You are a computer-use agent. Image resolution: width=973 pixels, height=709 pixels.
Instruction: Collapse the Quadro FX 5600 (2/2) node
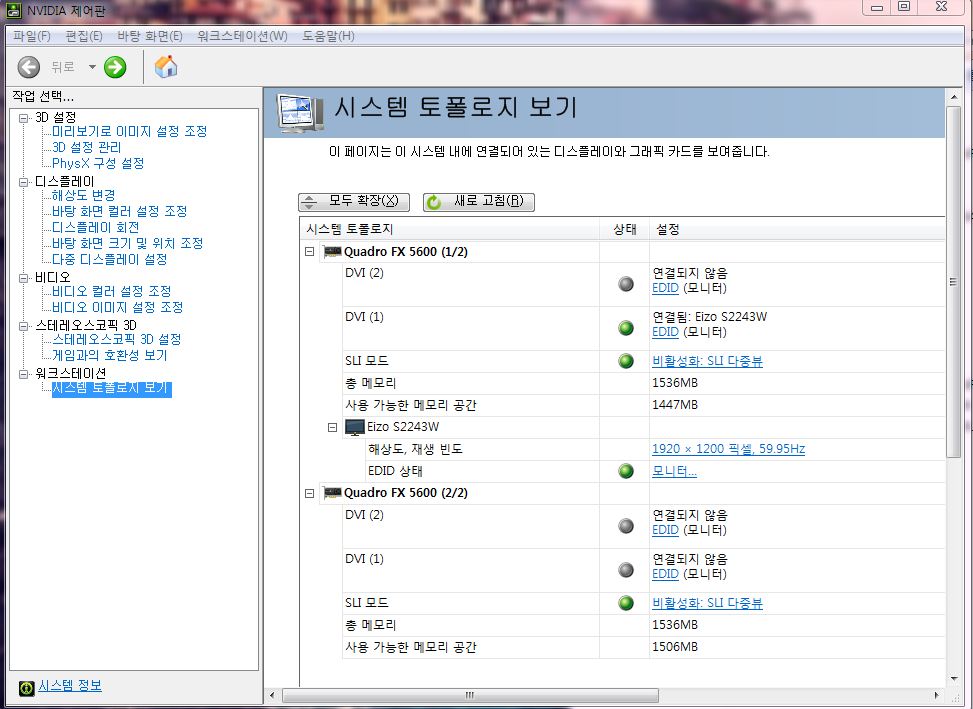click(x=310, y=493)
